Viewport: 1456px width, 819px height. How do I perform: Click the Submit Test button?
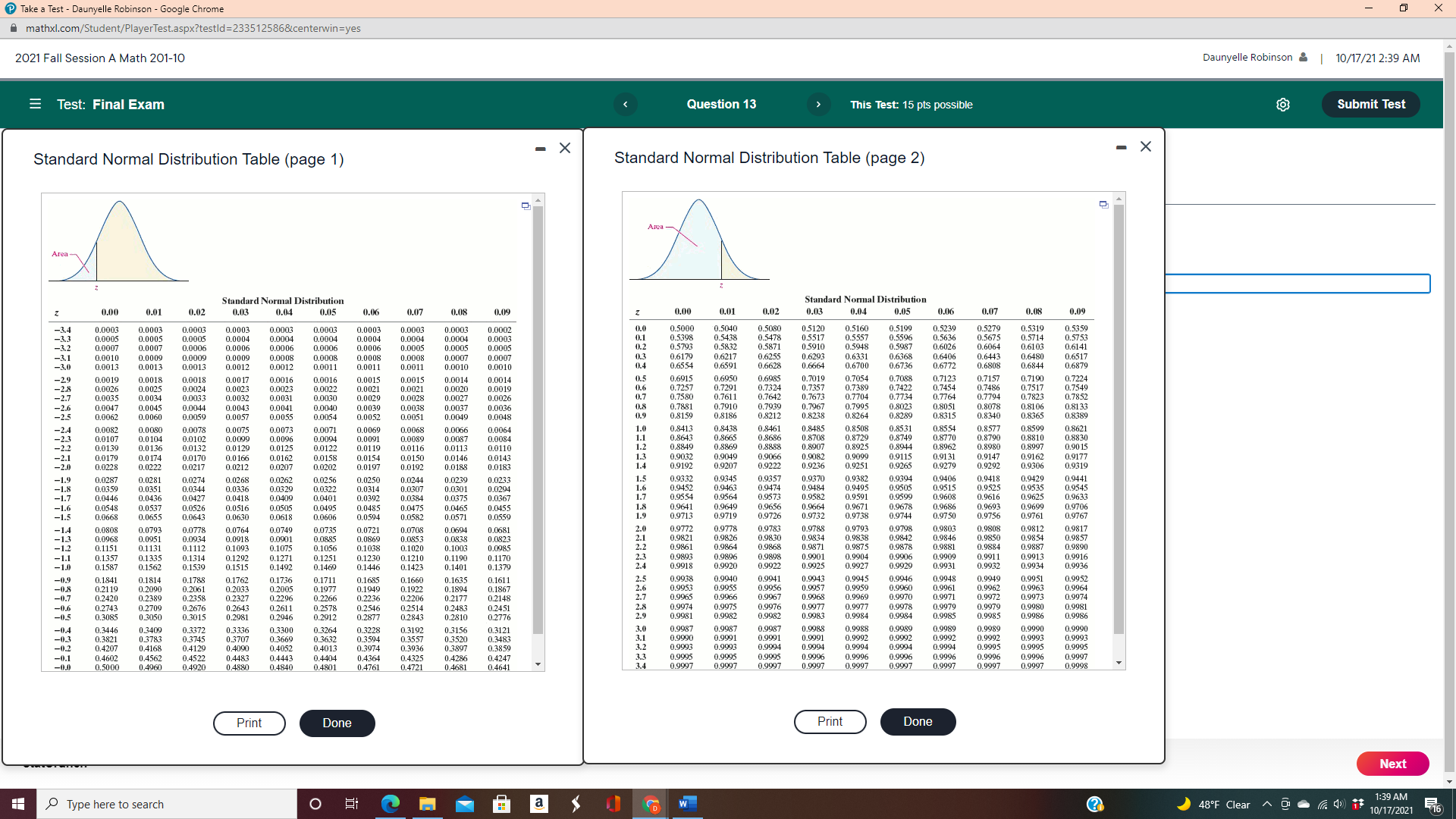pos(1370,104)
